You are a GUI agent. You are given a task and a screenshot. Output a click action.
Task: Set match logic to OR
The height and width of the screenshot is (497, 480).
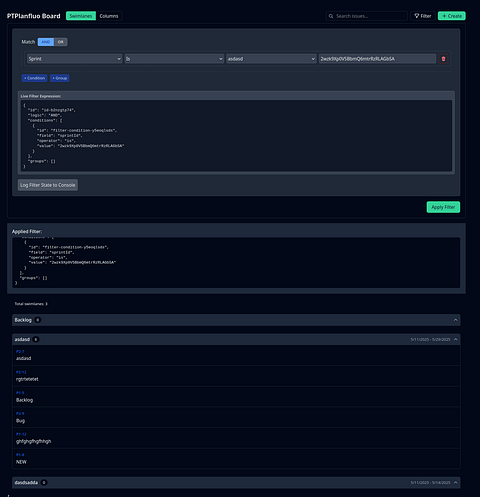point(61,42)
